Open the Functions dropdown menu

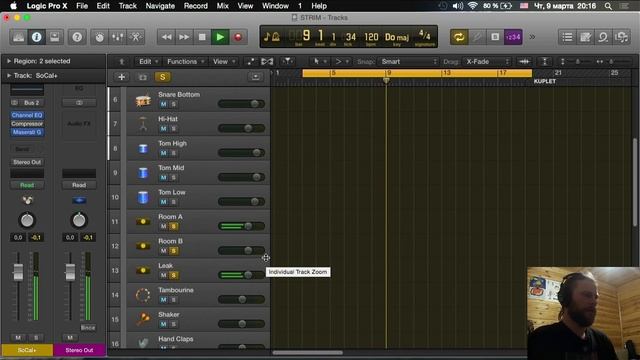pos(185,62)
